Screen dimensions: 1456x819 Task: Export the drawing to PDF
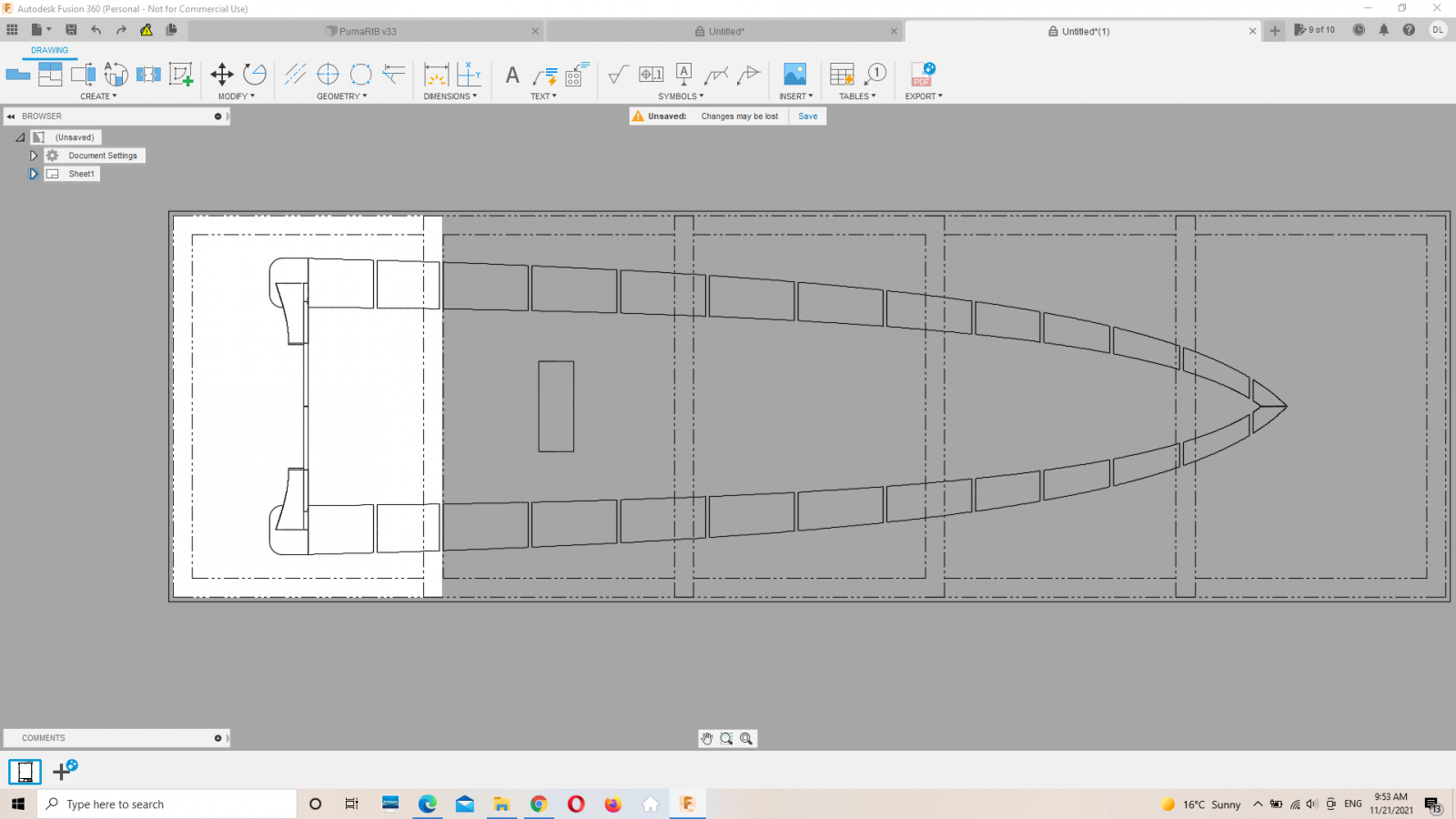(923, 74)
